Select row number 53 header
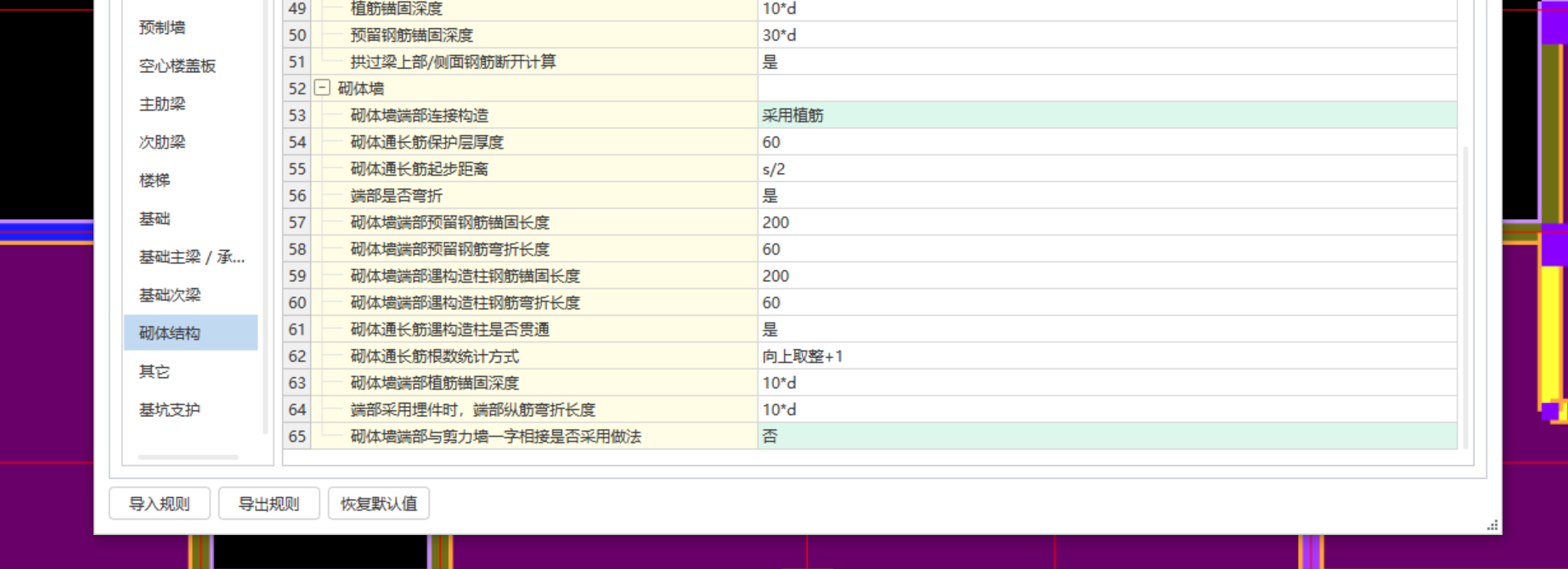 point(297,115)
